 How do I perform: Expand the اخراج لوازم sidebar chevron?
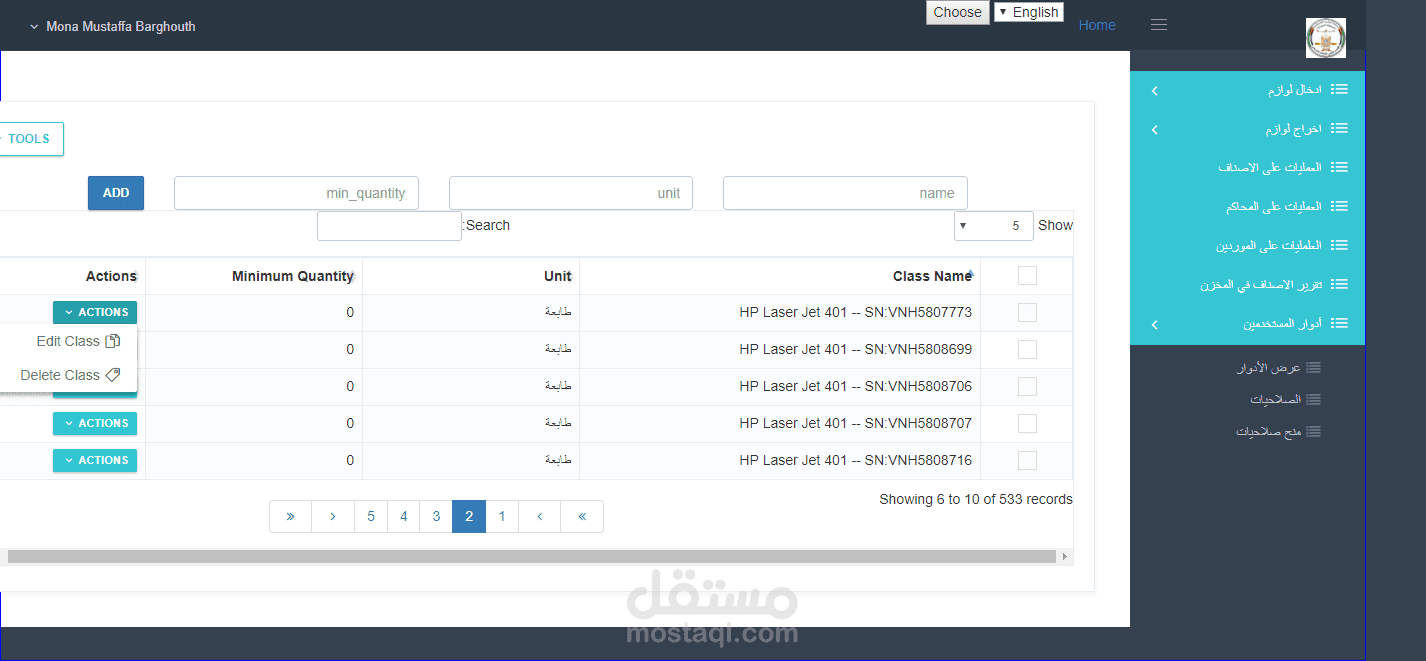pyautogui.click(x=1154, y=130)
